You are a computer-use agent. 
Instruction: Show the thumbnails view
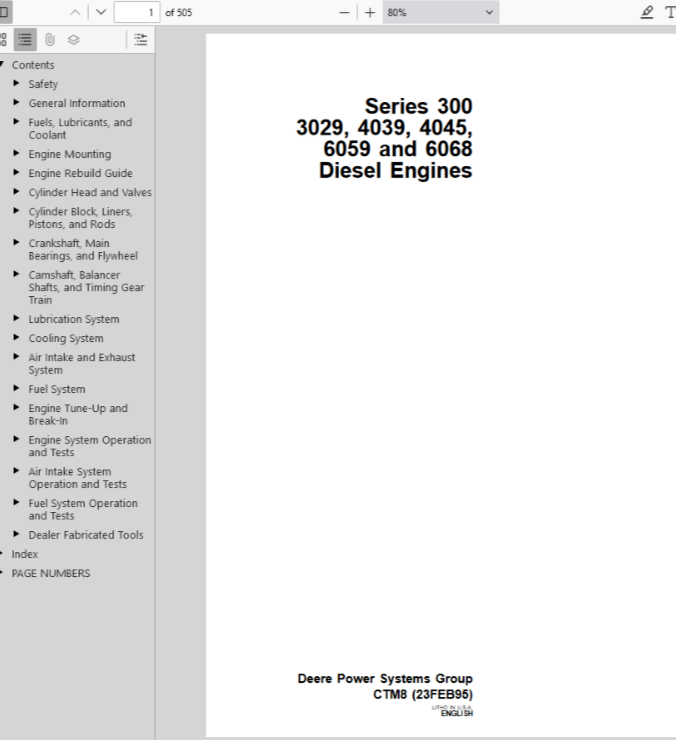(x=3, y=40)
